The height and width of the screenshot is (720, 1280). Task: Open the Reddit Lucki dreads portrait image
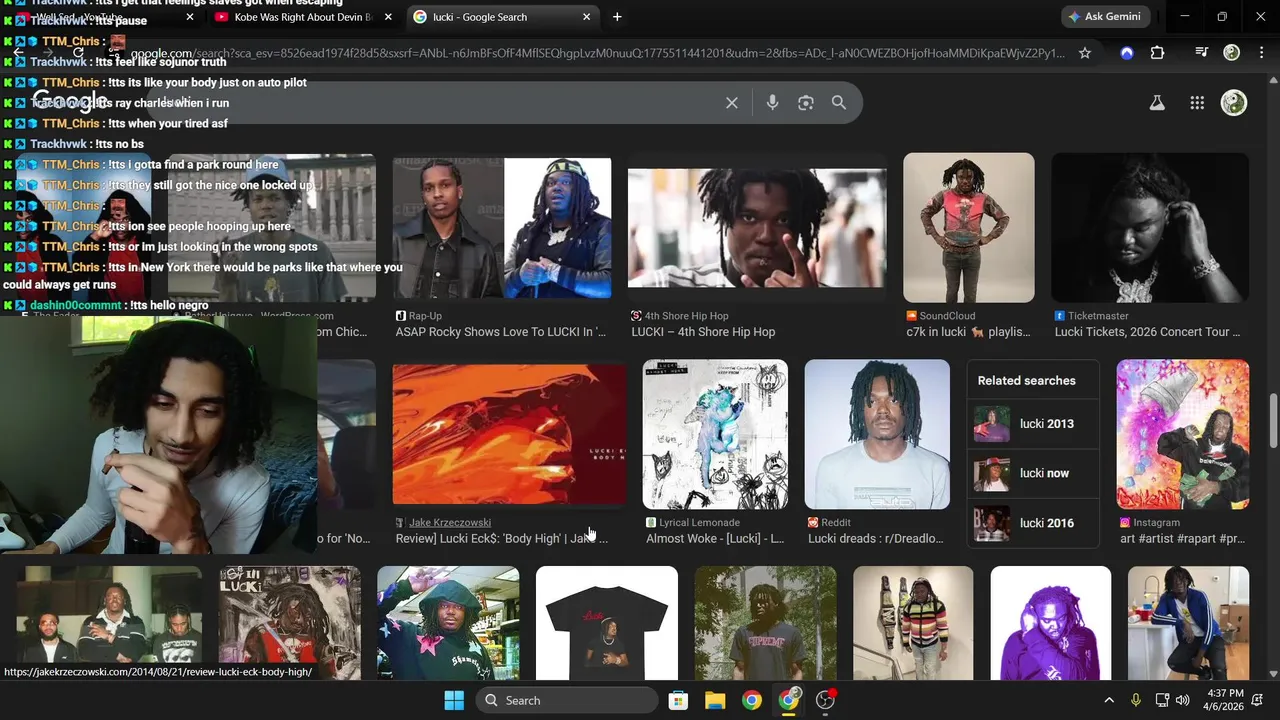tap(877, 435)
